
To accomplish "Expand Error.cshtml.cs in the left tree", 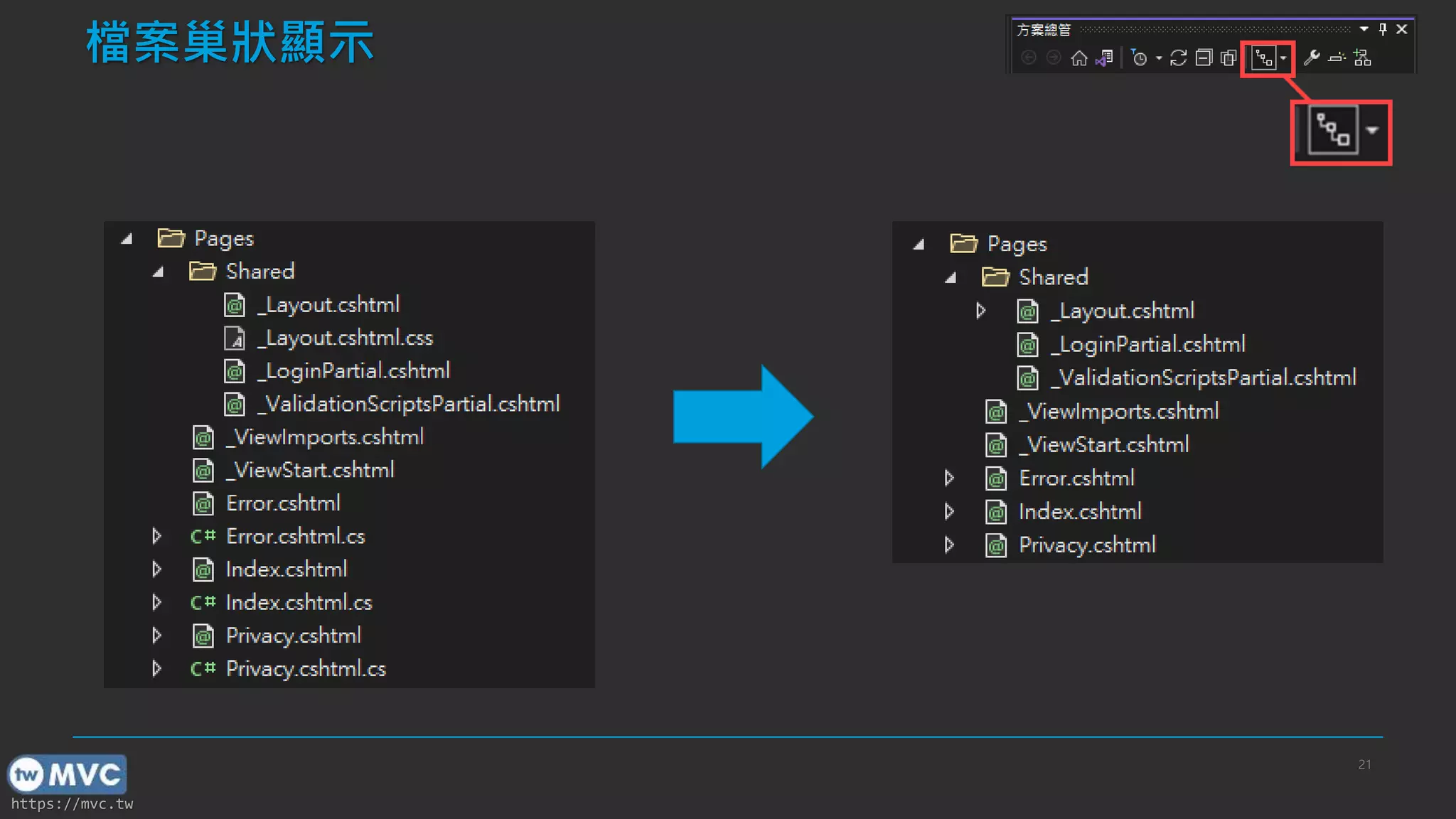I will (156, 536).
